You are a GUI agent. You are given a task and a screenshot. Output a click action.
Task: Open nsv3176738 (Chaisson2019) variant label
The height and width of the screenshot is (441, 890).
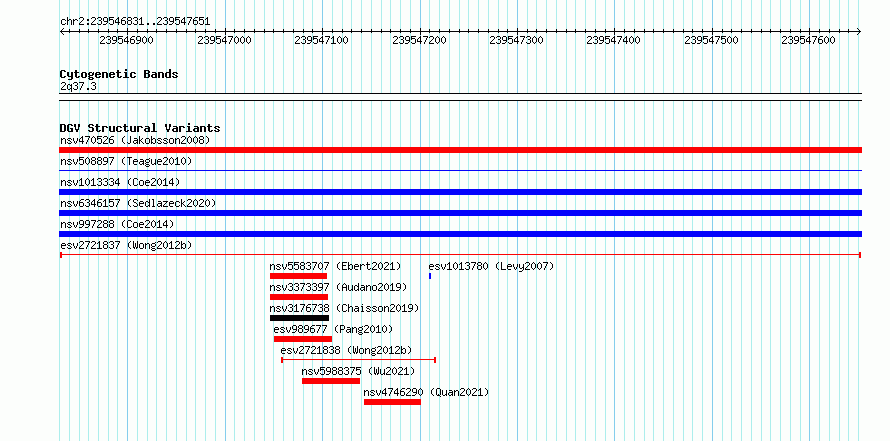pyautogui.click(x=344, y=309)
